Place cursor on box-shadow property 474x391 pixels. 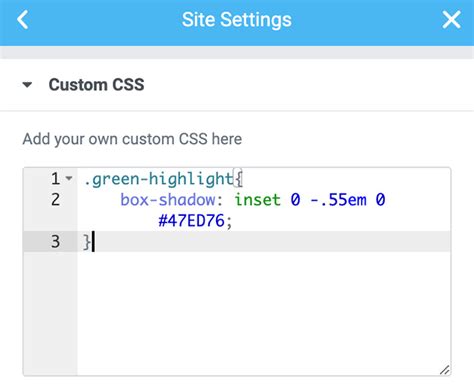tap(168, 200)
